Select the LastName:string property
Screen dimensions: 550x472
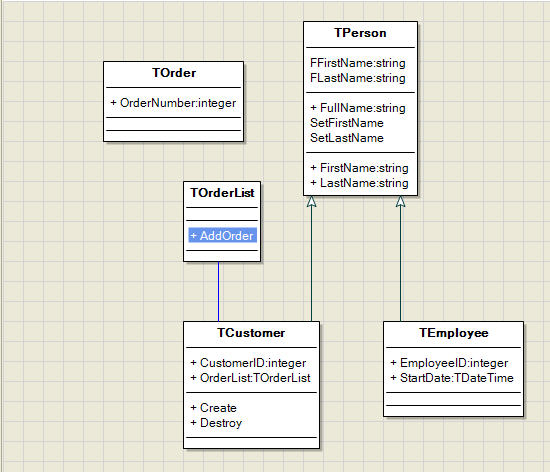[359, 183]
